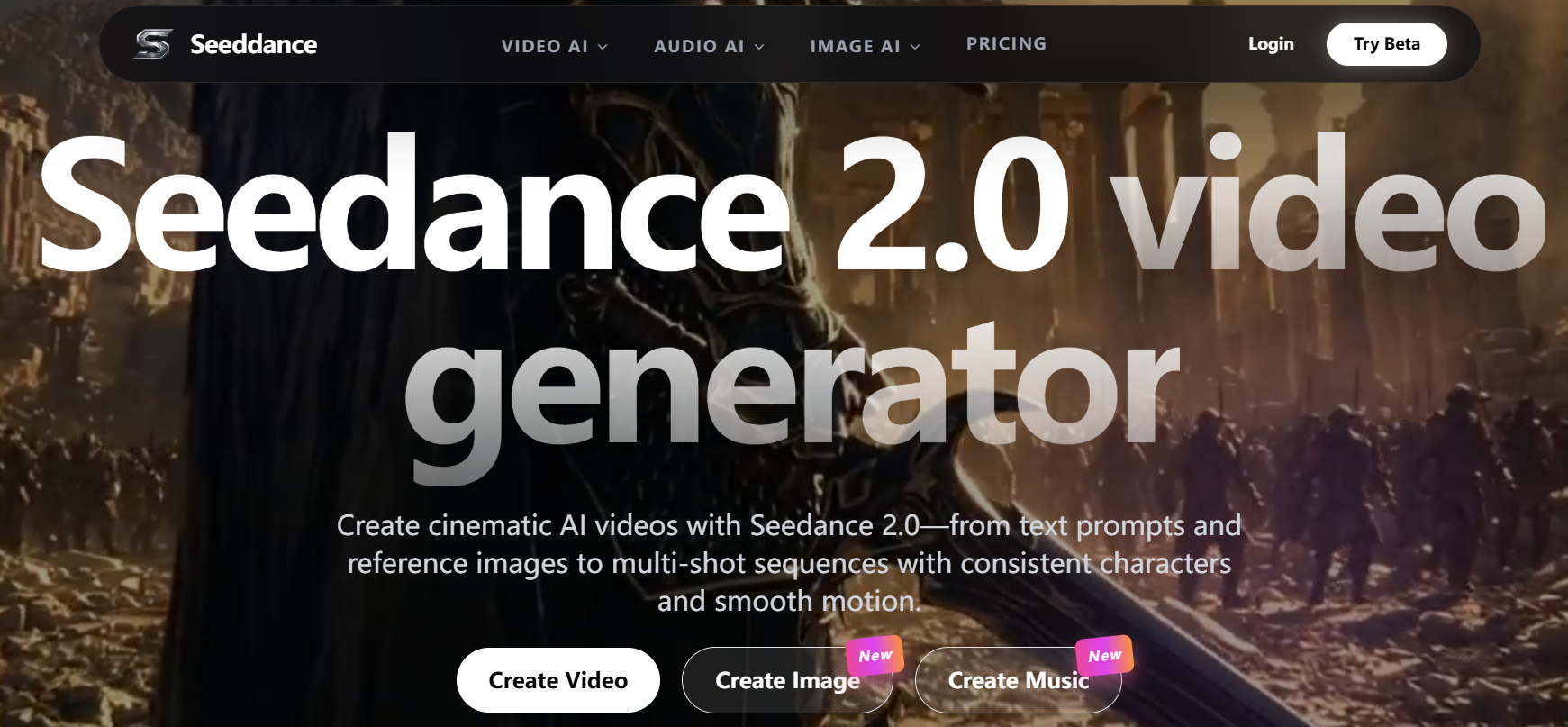
Task: Go to the PRICING page
Action: (1006, 43)
